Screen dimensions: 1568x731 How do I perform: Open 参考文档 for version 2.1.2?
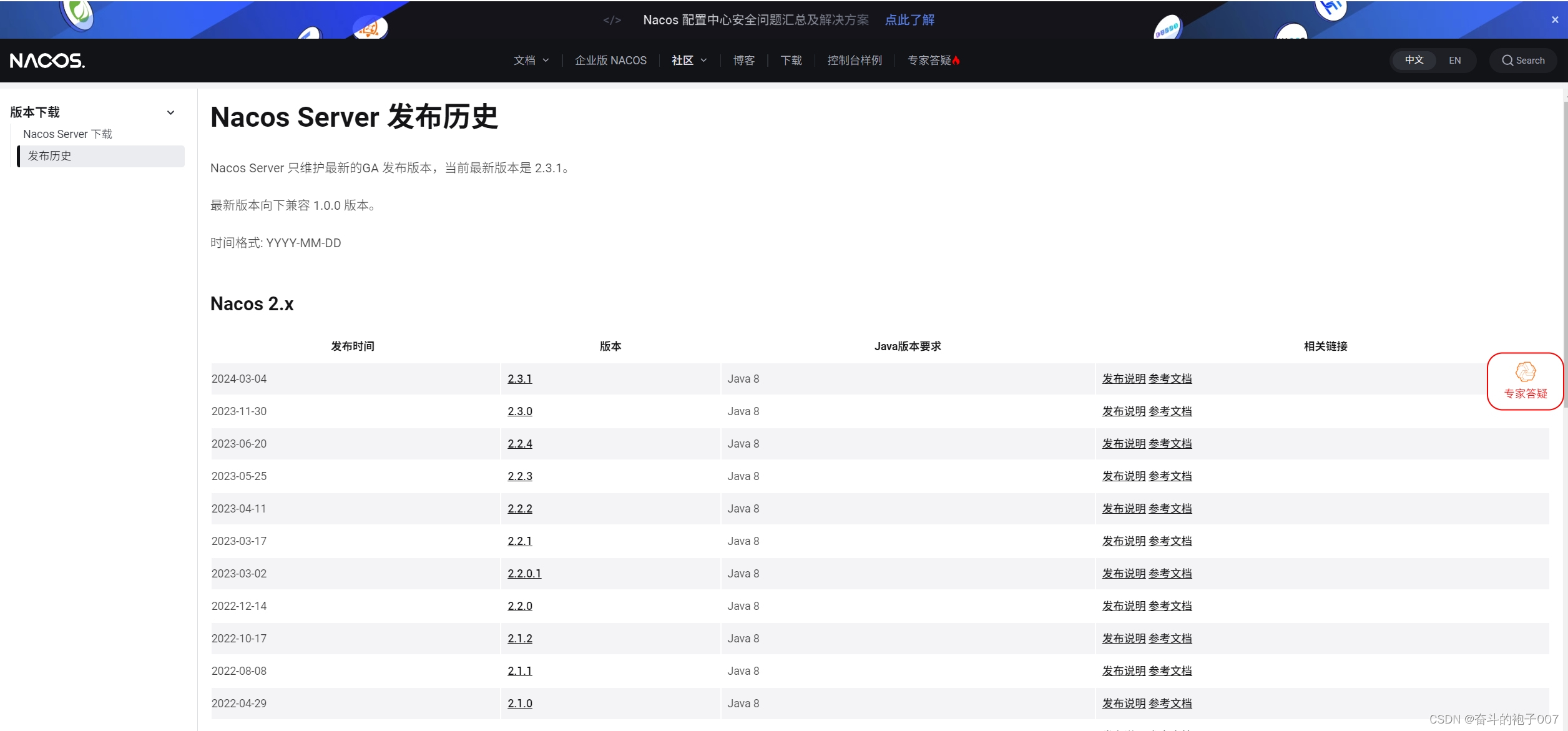[x=1170, y=639]
